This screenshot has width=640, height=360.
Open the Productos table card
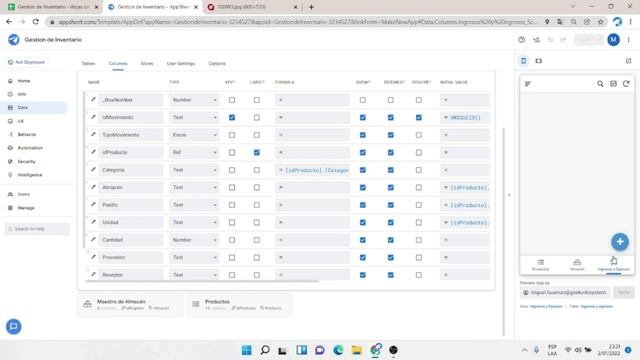(x=240, y=304)
